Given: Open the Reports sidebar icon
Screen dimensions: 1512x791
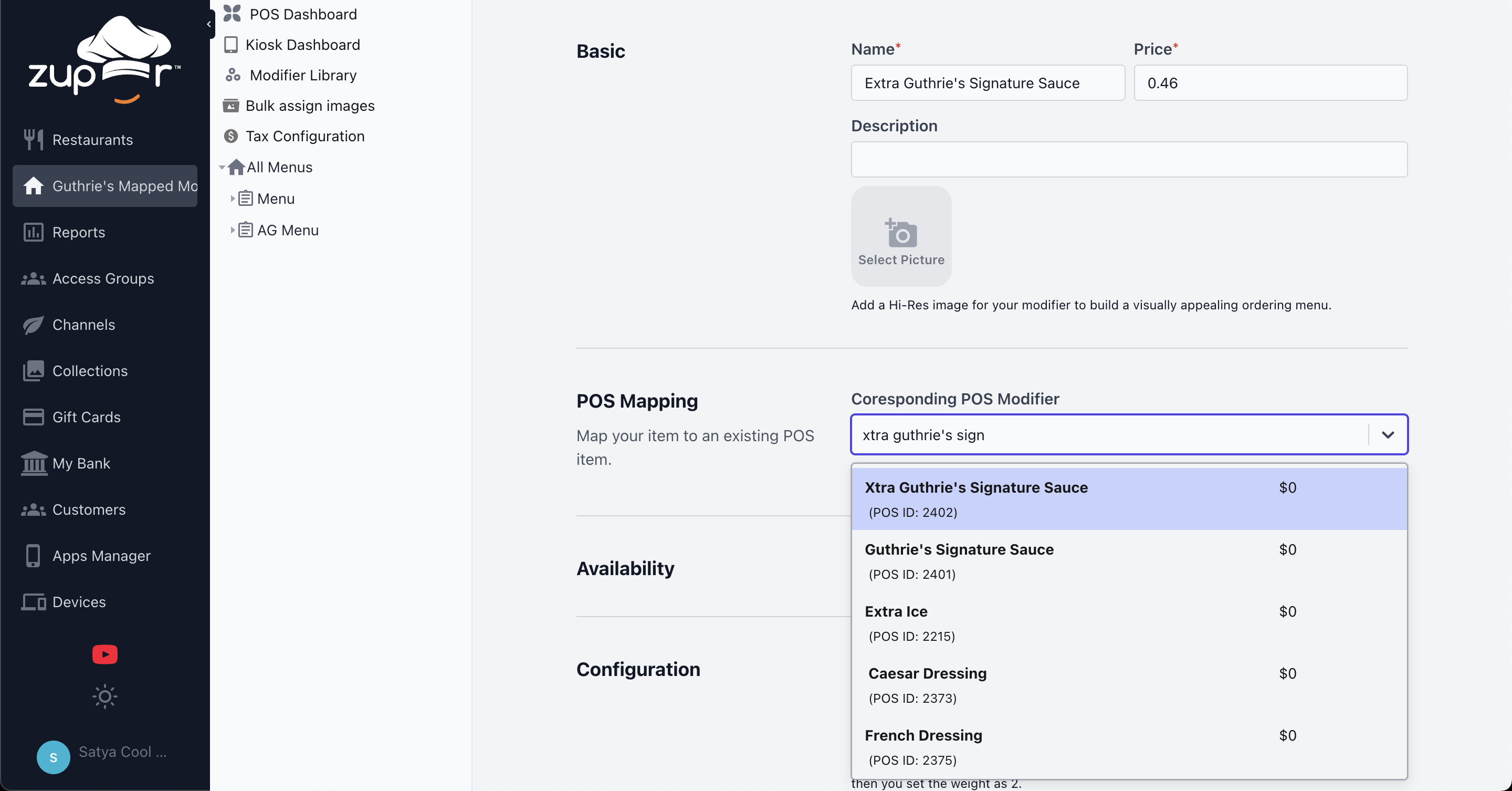Looking at the screenshot, I should click(33, 232).
